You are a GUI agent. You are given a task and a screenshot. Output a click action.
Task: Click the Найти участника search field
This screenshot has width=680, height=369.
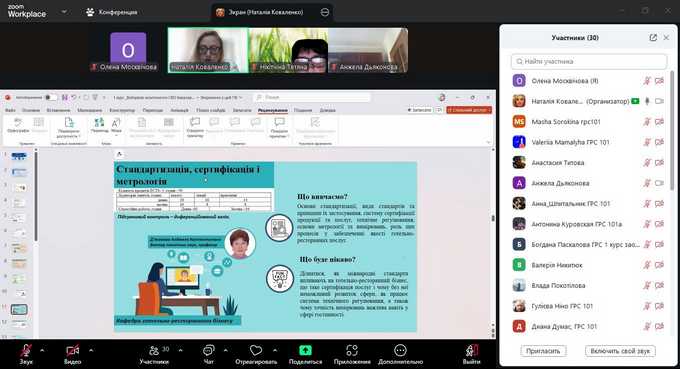(x=589, y=62)
